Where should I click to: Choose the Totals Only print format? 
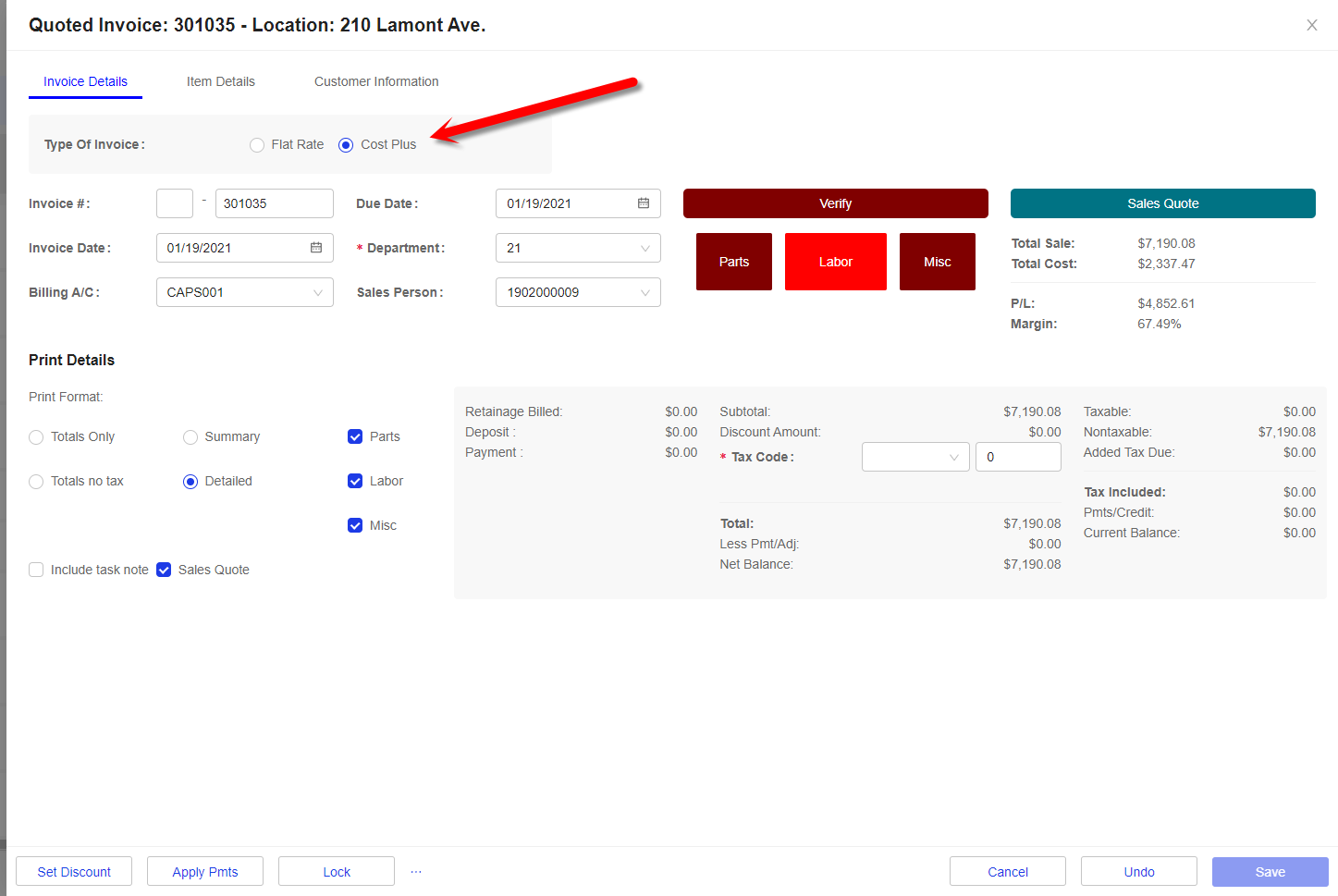tap(36, 437)
